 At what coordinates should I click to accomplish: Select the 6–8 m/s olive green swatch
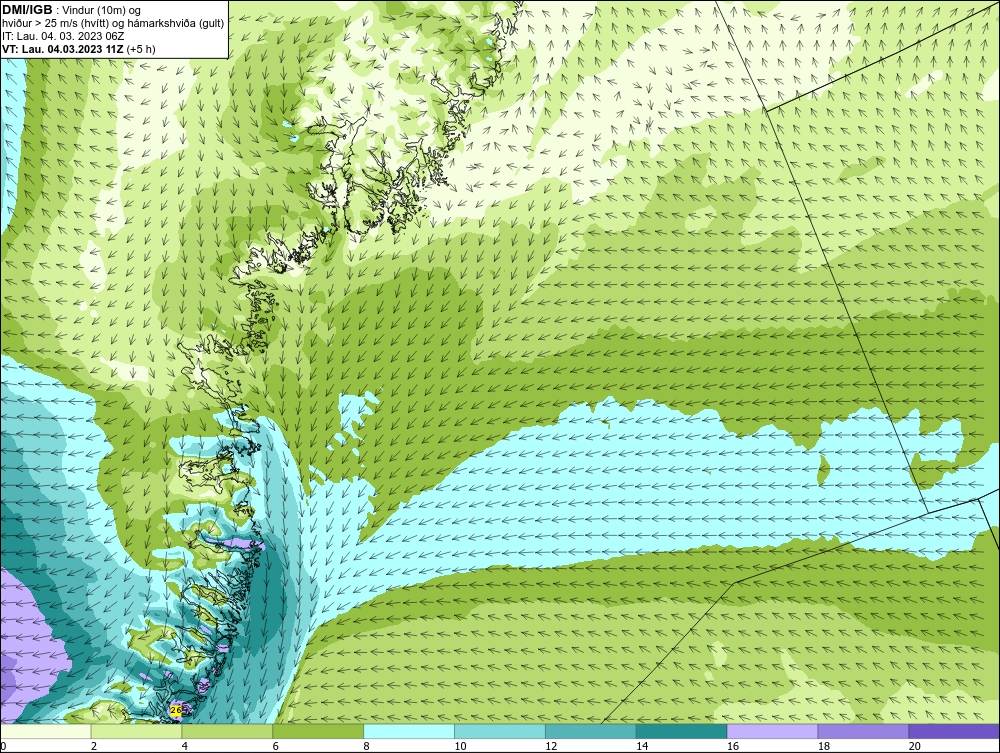[x=318, y=731]
